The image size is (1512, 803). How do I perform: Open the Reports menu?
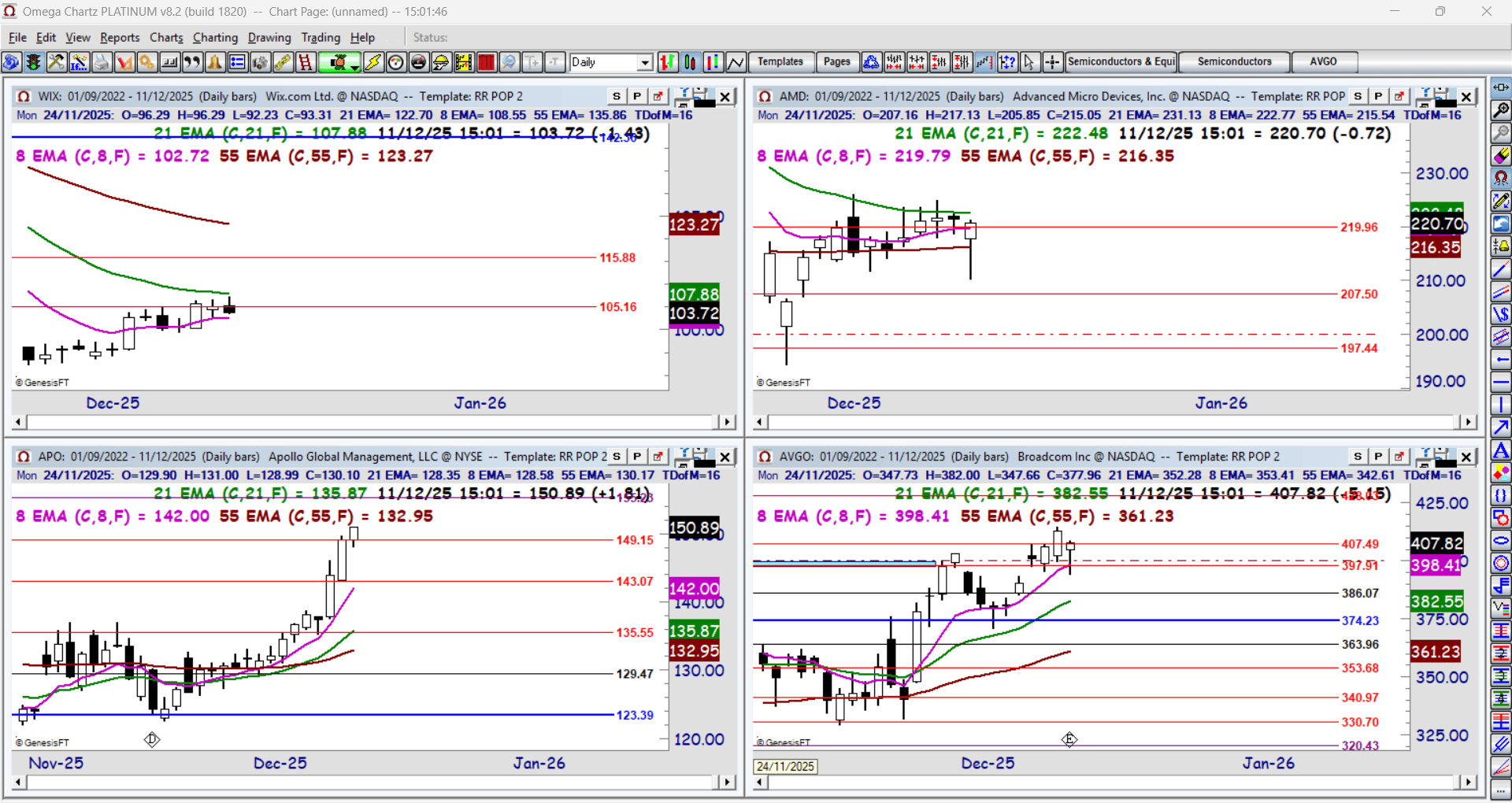coord(120,37)
